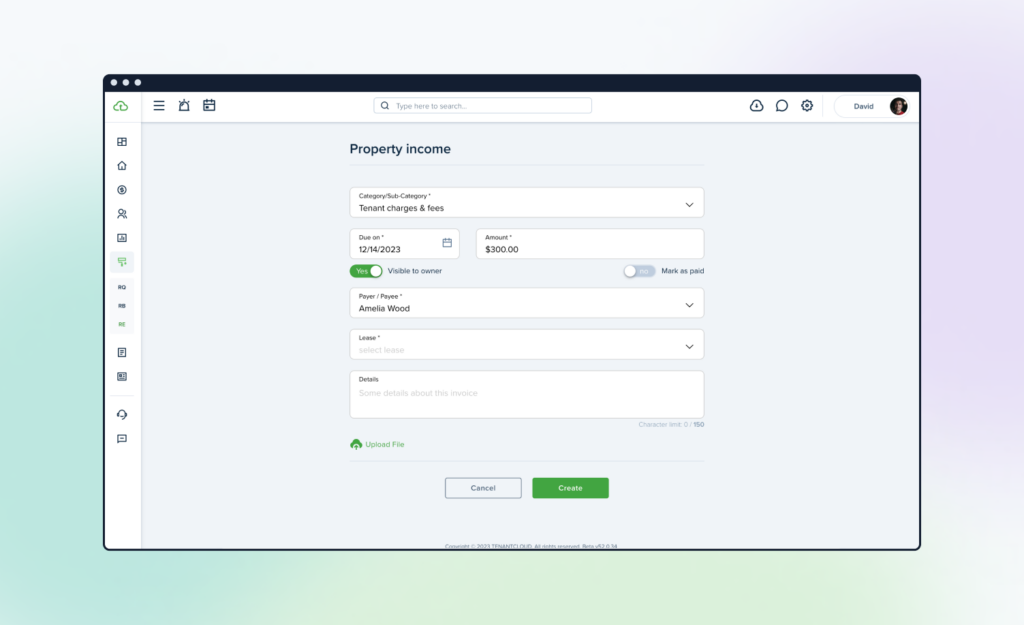Screen dimensions: 1024x625
Task: Open the alarm notifications icon
Action: point(184,105)
